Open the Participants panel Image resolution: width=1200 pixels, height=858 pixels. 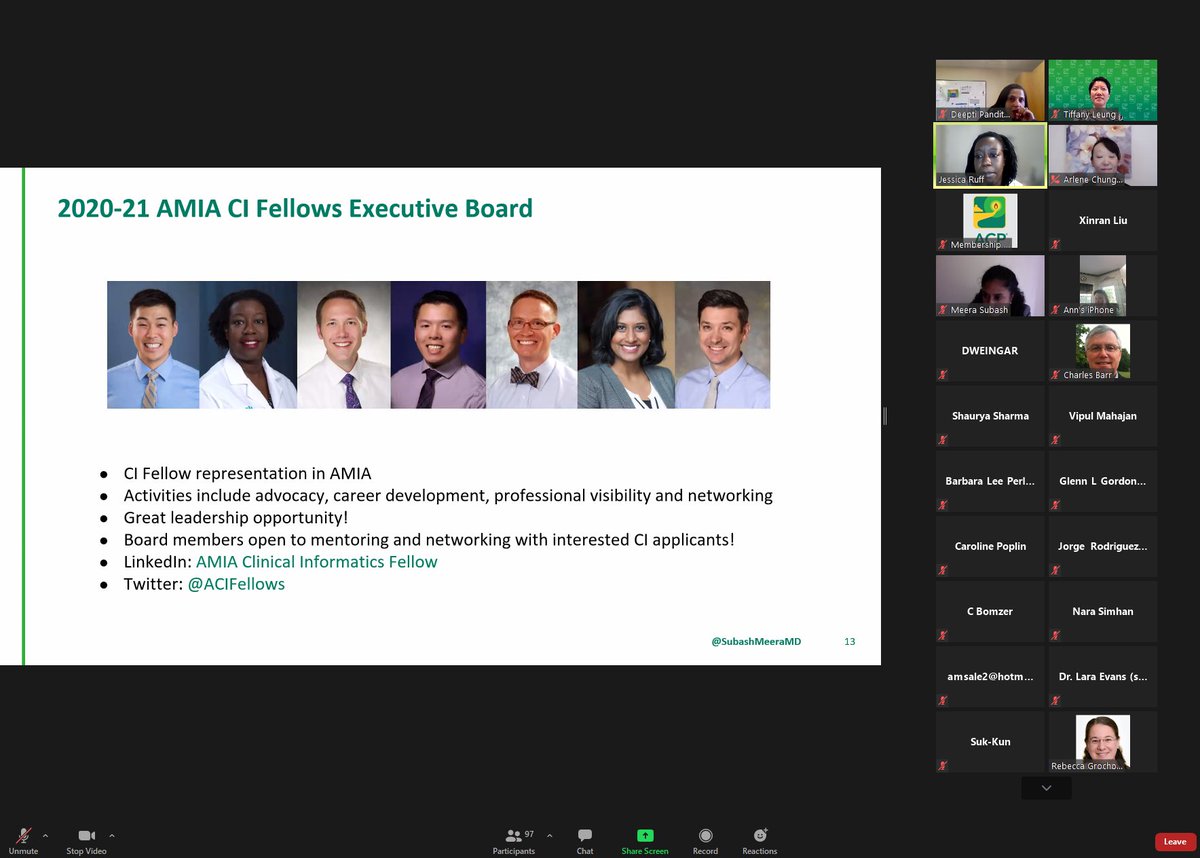click(513, 839)
